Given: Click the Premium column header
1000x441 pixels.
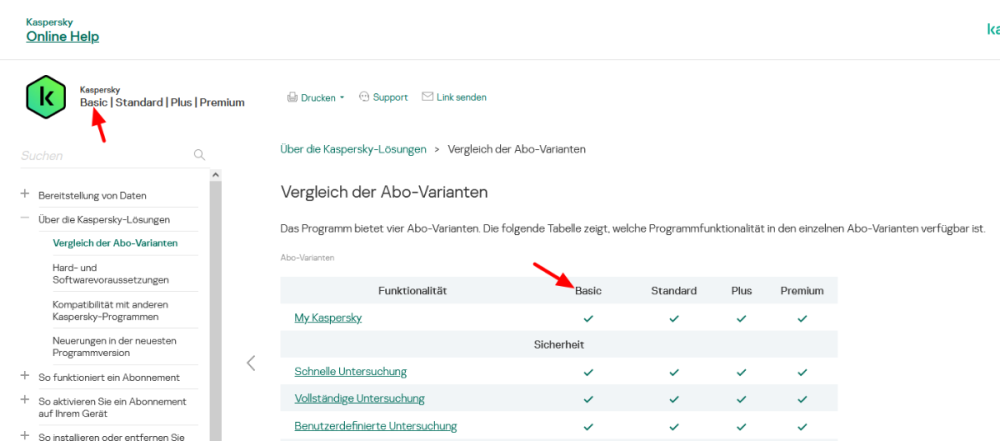Looking at the screenshot, I should click(802, 291).
